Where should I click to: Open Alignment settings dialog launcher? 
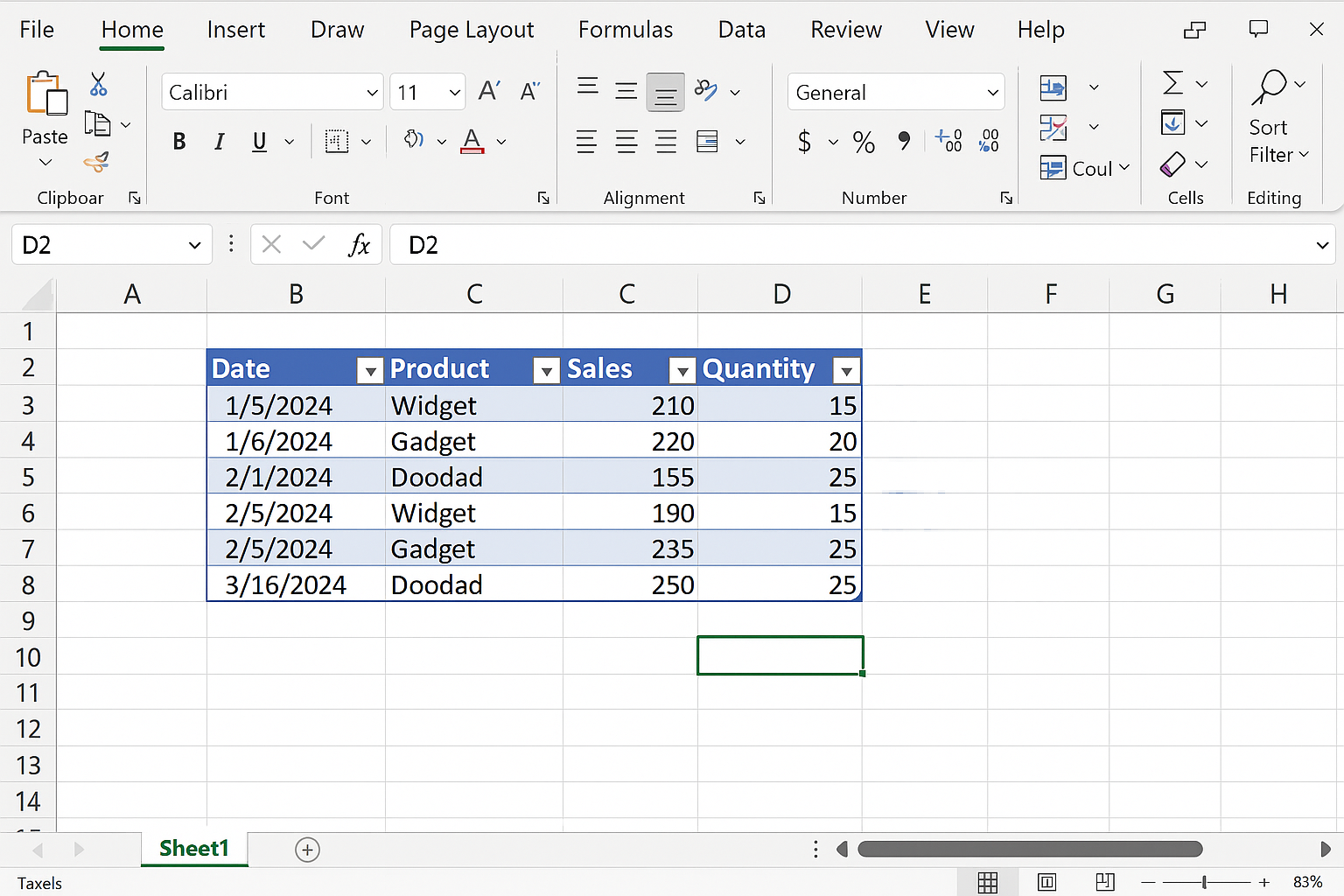click(x=759, y=199)
